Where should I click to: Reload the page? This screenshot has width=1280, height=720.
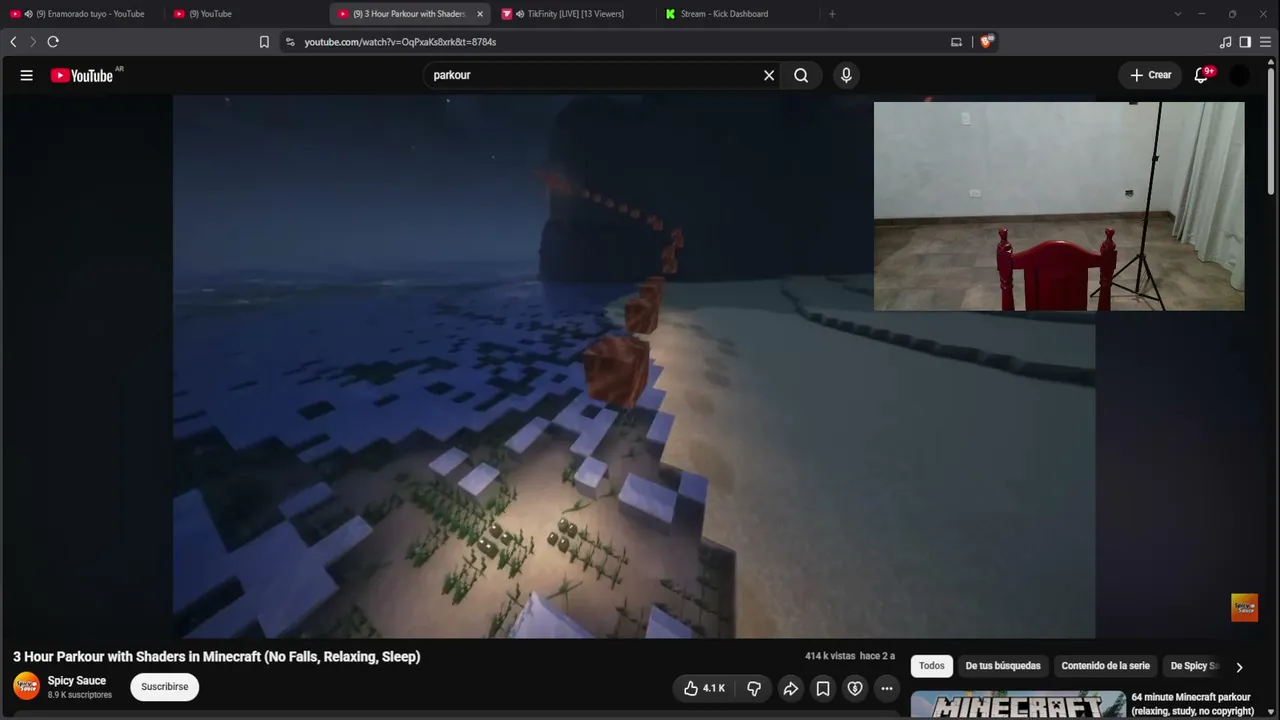click(x=53, y=42)
